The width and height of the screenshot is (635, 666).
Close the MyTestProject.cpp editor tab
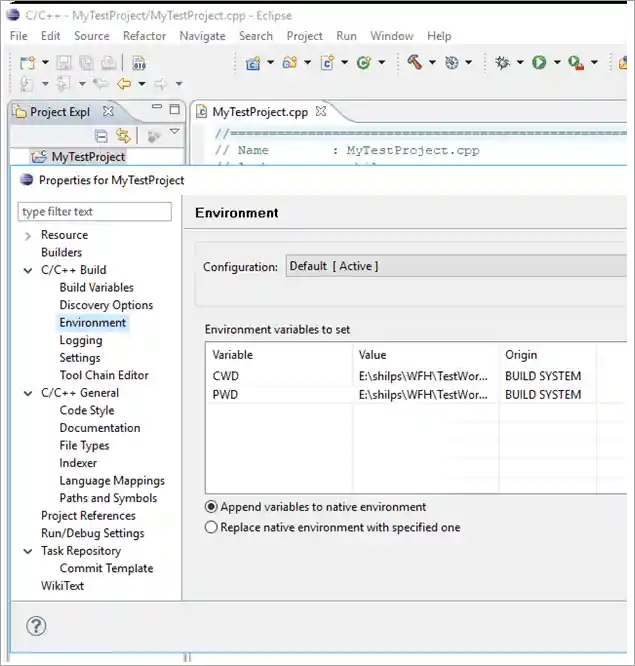click(321, 111)
